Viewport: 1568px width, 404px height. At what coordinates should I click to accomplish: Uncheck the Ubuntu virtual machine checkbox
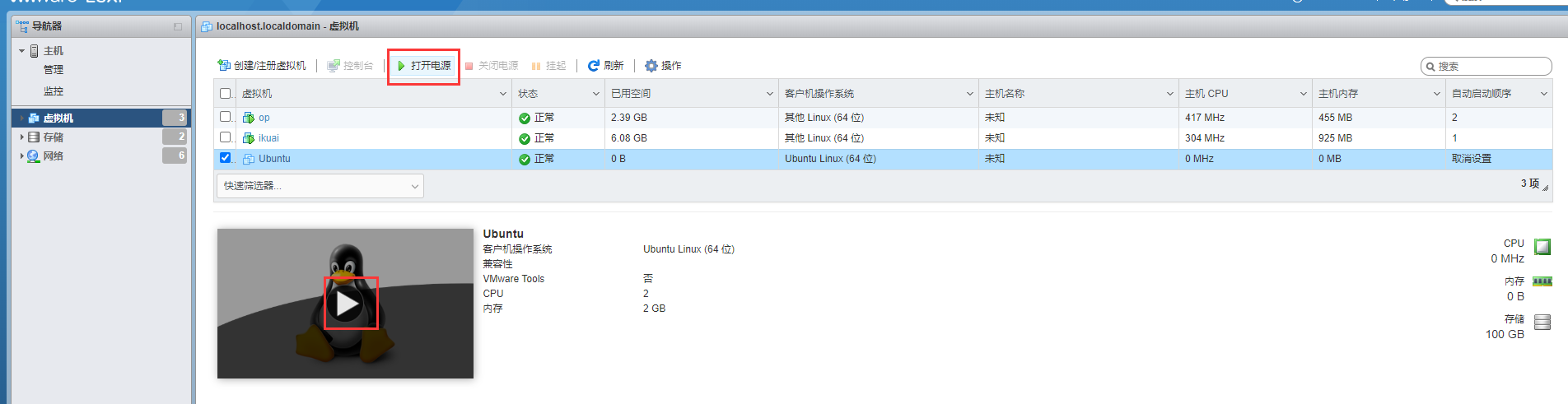(x=226, y=158)
